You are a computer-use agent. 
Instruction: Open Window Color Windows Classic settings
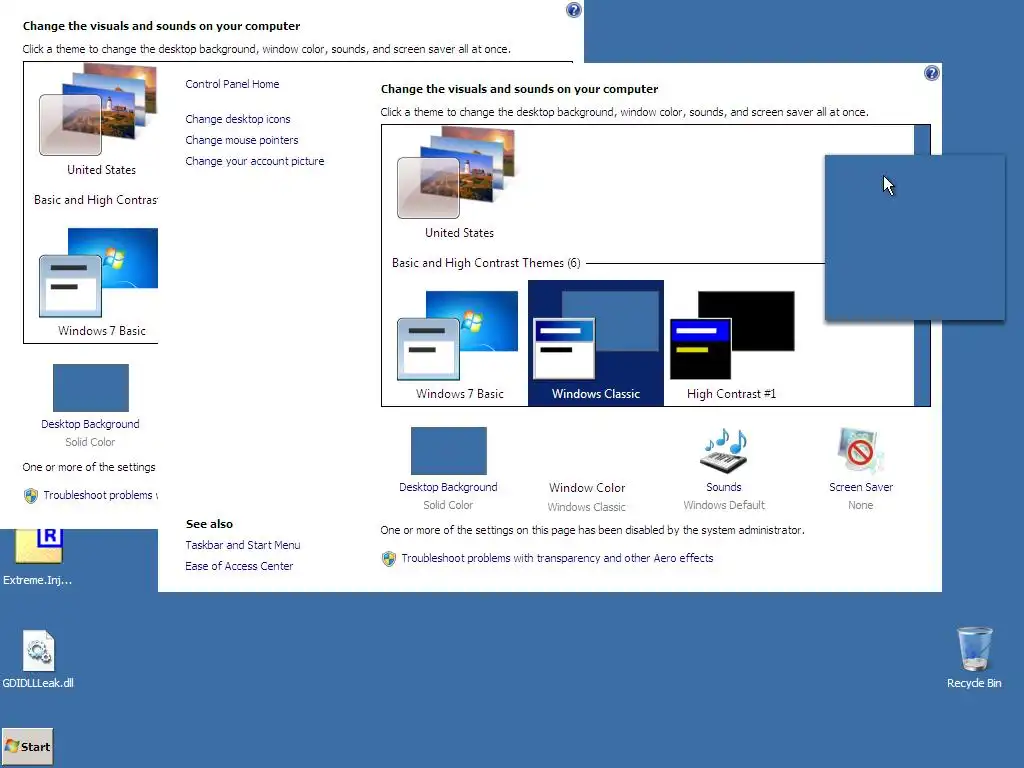[586, 496]
